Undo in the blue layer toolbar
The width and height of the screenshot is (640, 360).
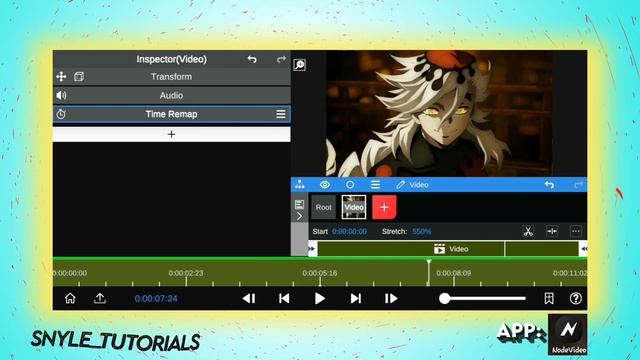click(549, 185)
